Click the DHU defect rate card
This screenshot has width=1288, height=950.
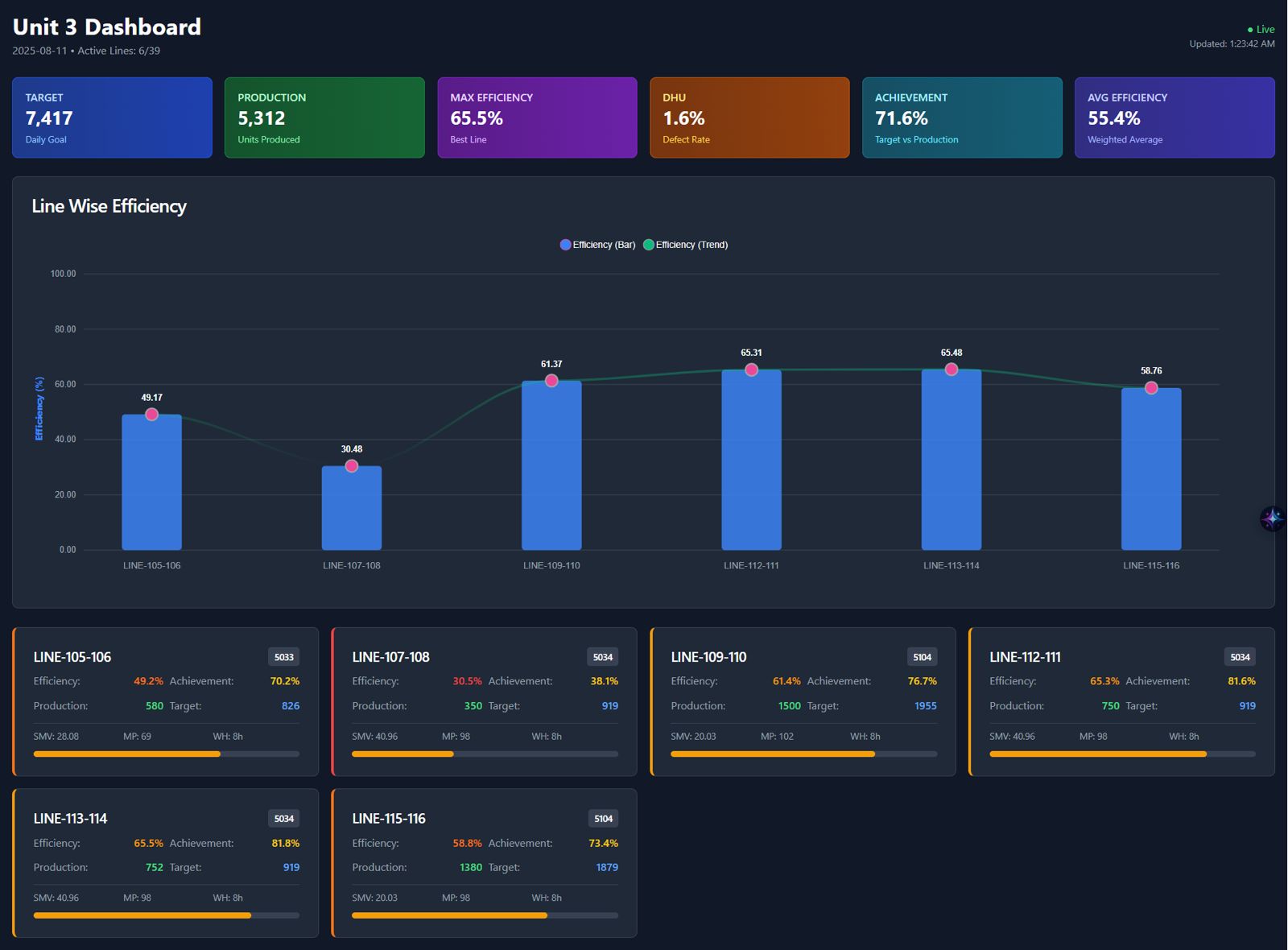(x=749, y=118)
